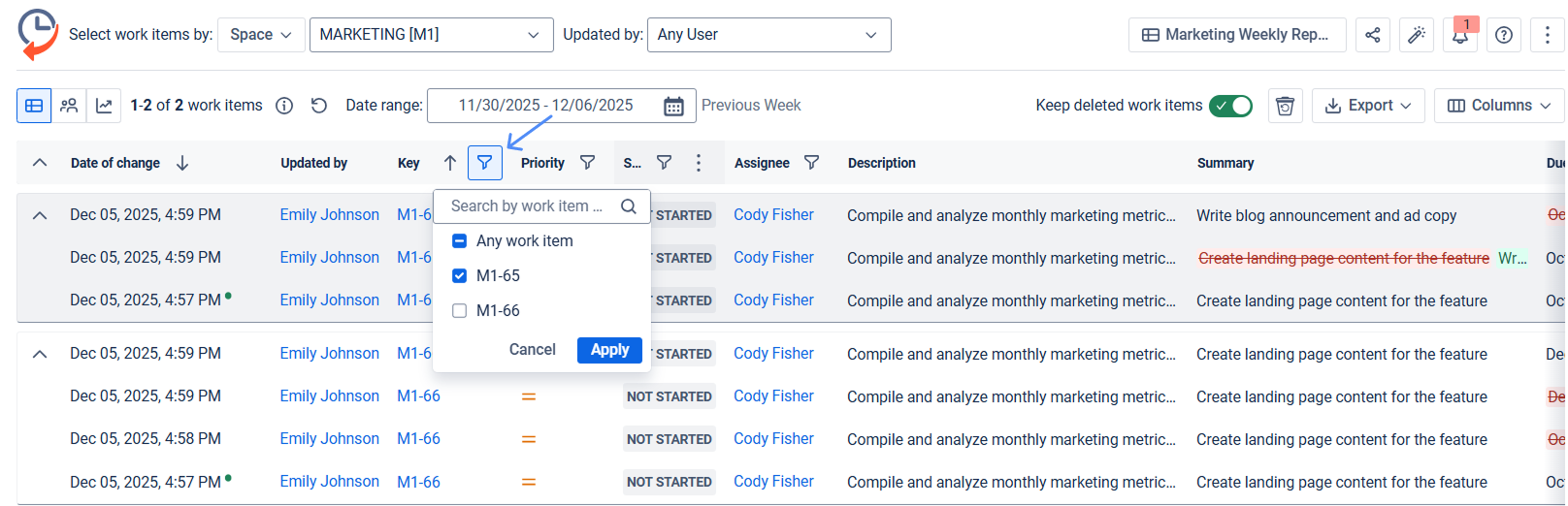Open the Columns menu
This screenshot has width=1568, height=506.
(1498, 106)
